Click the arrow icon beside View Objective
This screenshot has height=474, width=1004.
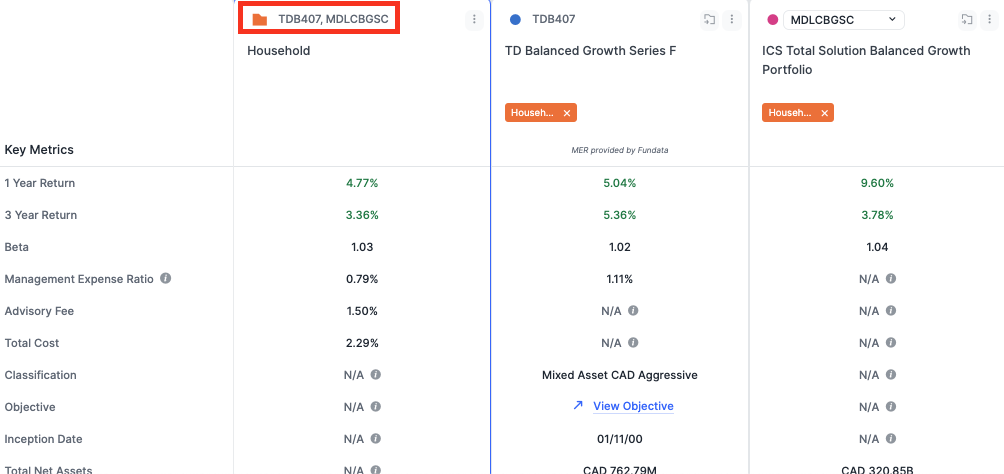(x=578, y=405)
